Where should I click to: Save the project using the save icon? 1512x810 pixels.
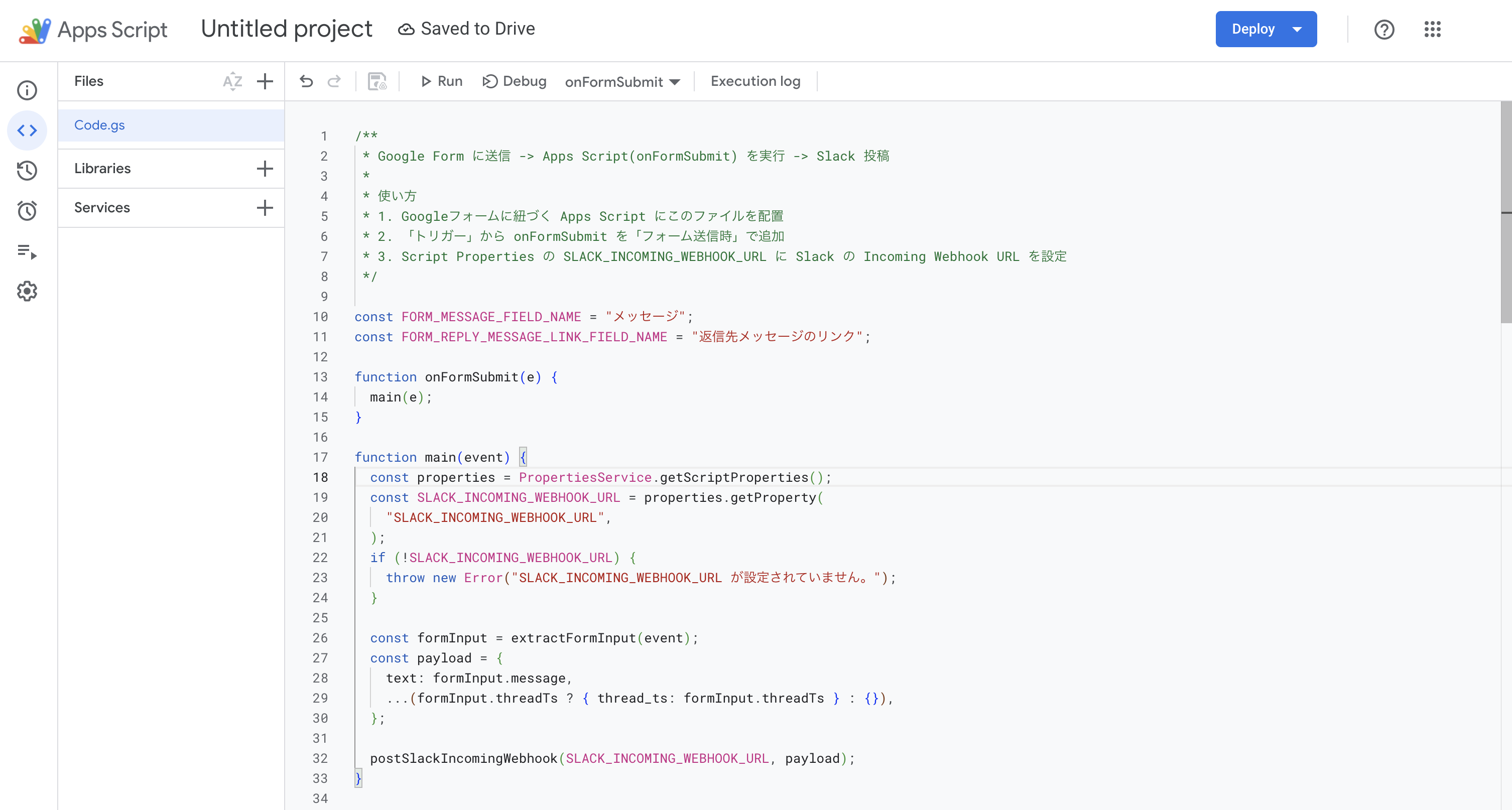377,82
